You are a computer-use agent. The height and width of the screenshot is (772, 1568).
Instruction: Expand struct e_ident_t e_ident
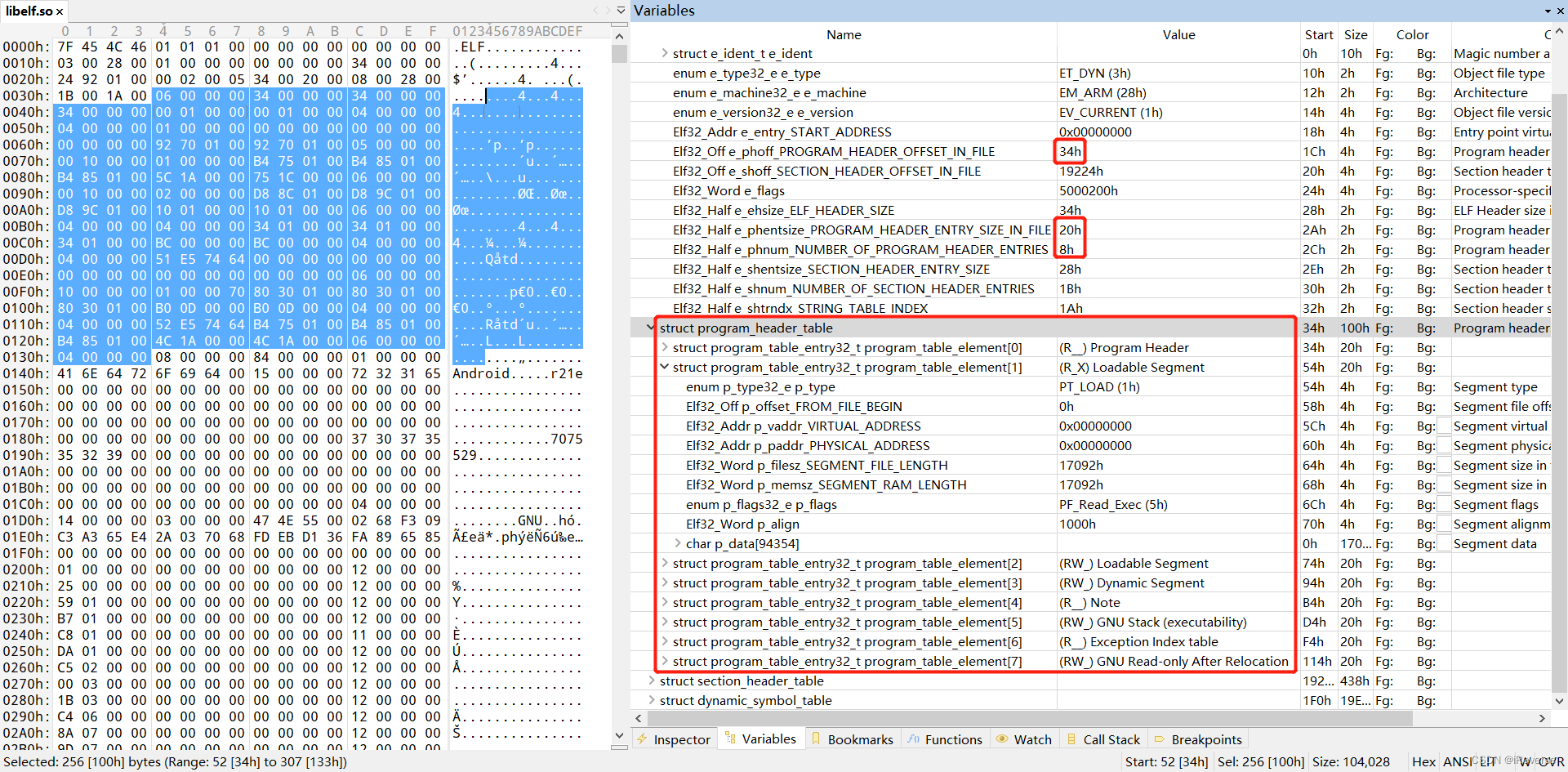(665, 53)
